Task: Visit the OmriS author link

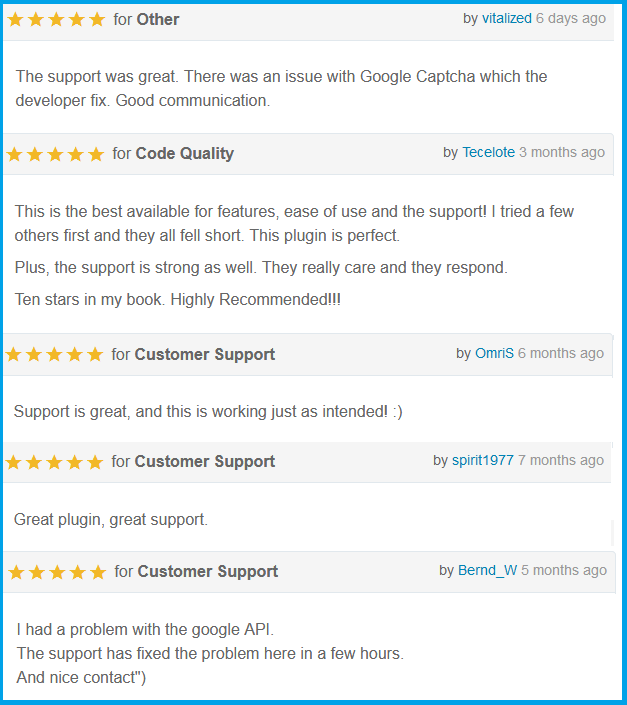Action: 494,353
